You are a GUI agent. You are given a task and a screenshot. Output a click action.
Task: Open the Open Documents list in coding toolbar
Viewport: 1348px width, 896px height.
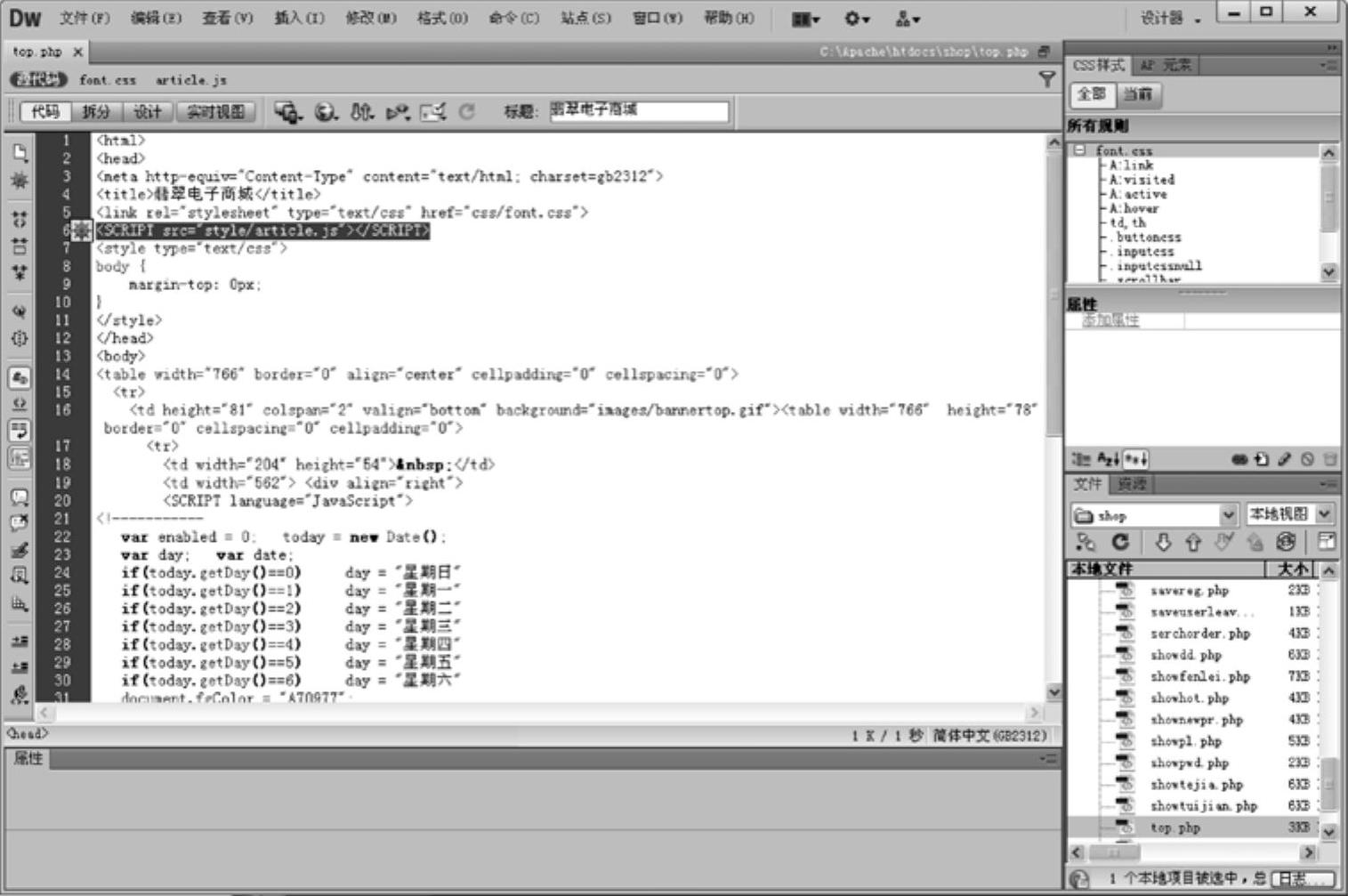pyautogui.click(x=19, y=152)
